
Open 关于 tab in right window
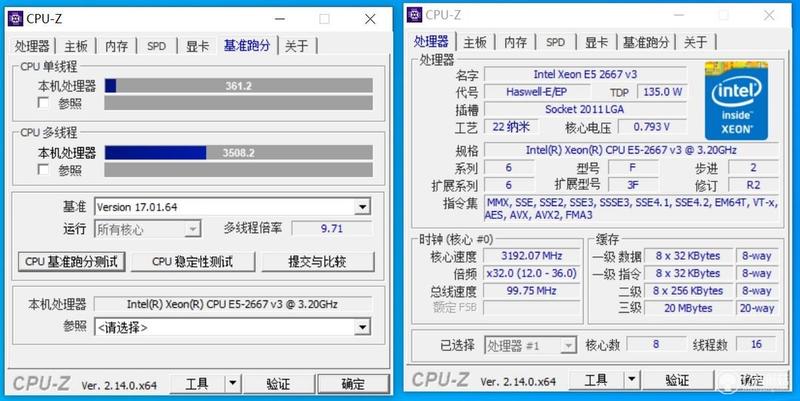point(695,42)
